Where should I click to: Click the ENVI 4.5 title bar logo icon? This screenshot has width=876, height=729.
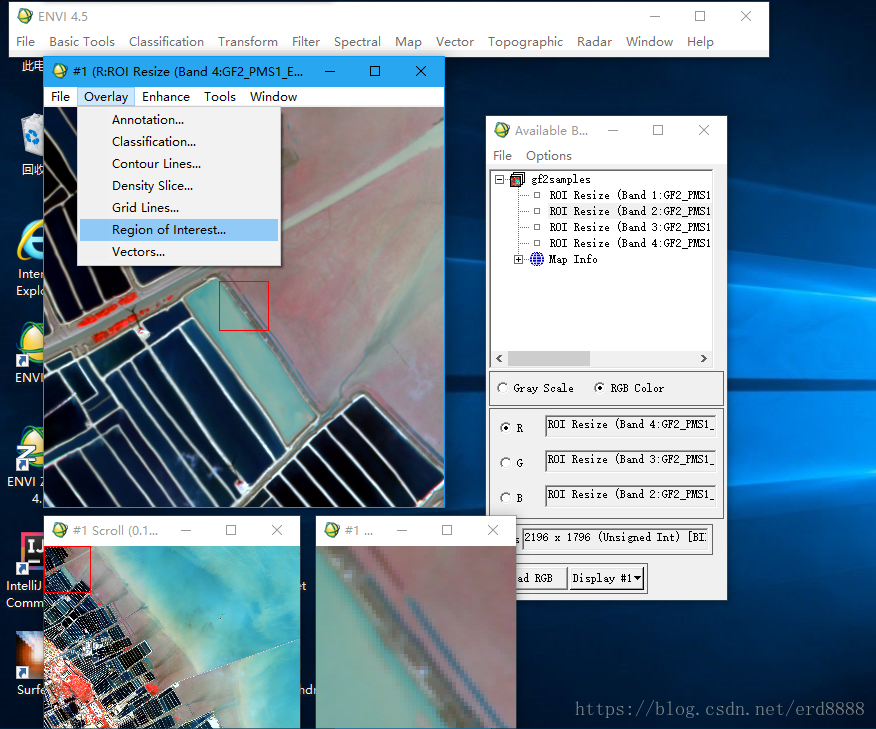click(x=25, y=16)
